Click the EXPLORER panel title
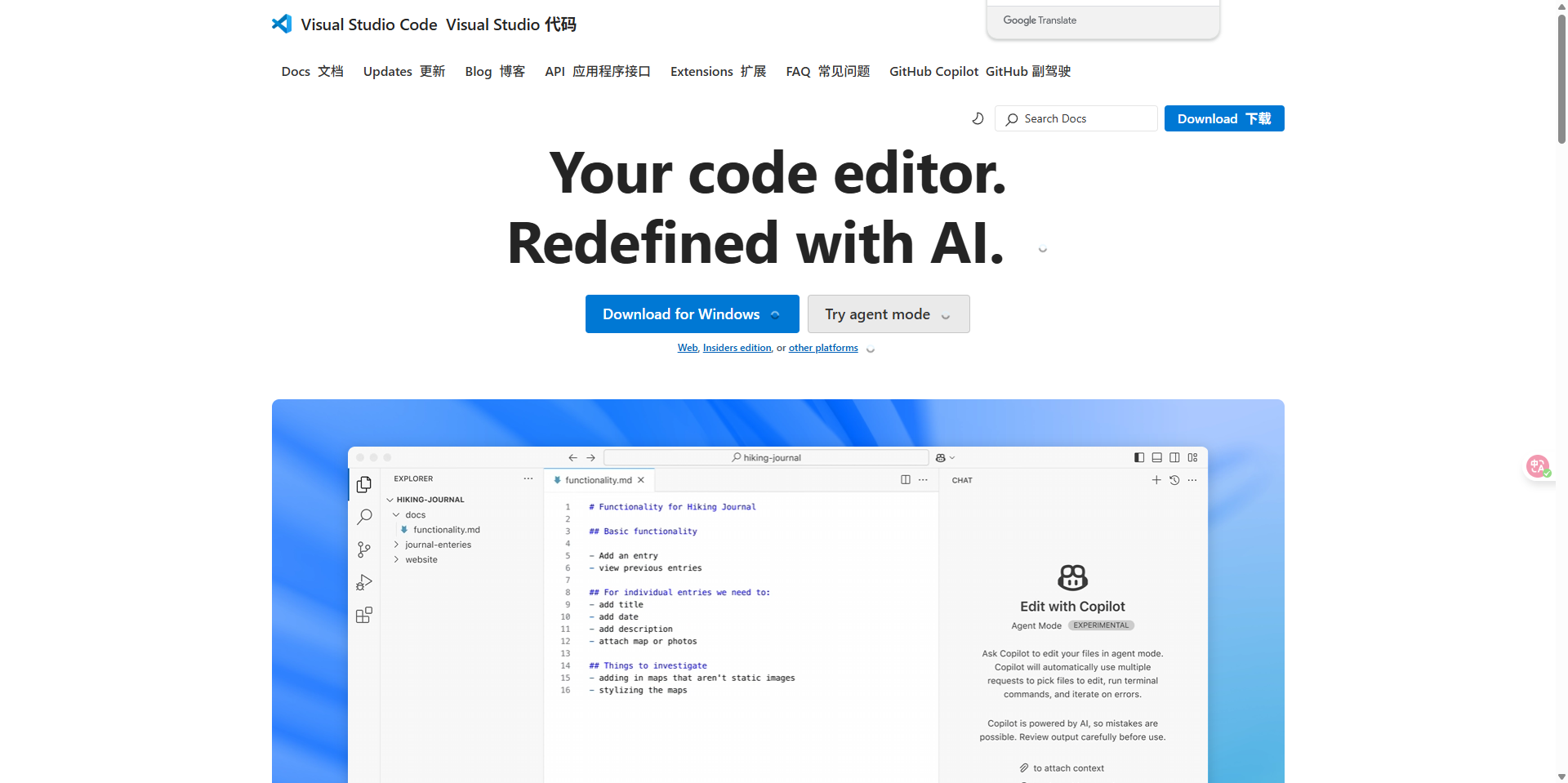The height and width of the screenshot is (783, 1568). click(x=413, y=478)
